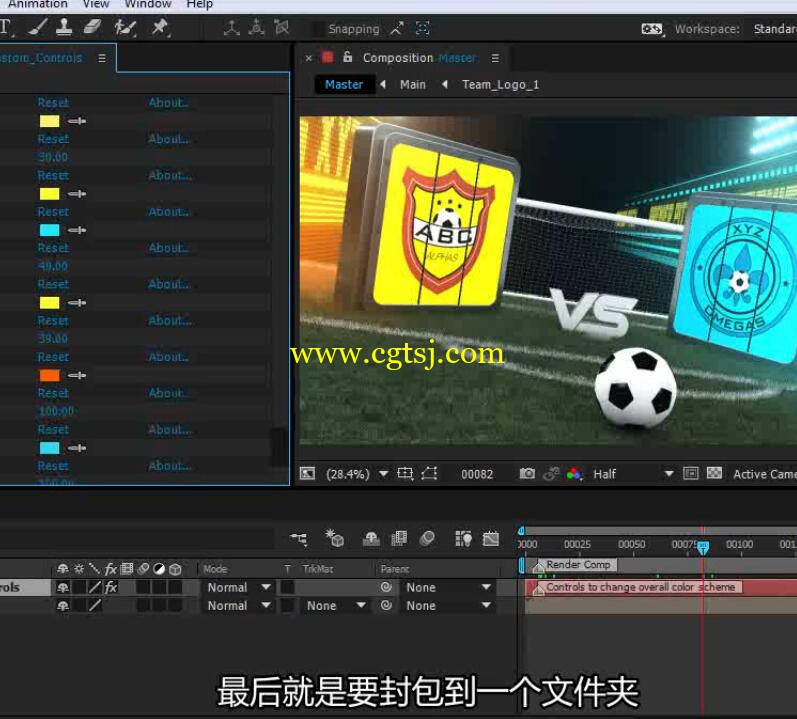
Task: Open the Workspace Standard dropdown
Action: pyautogui.click(x=774, y=29)
